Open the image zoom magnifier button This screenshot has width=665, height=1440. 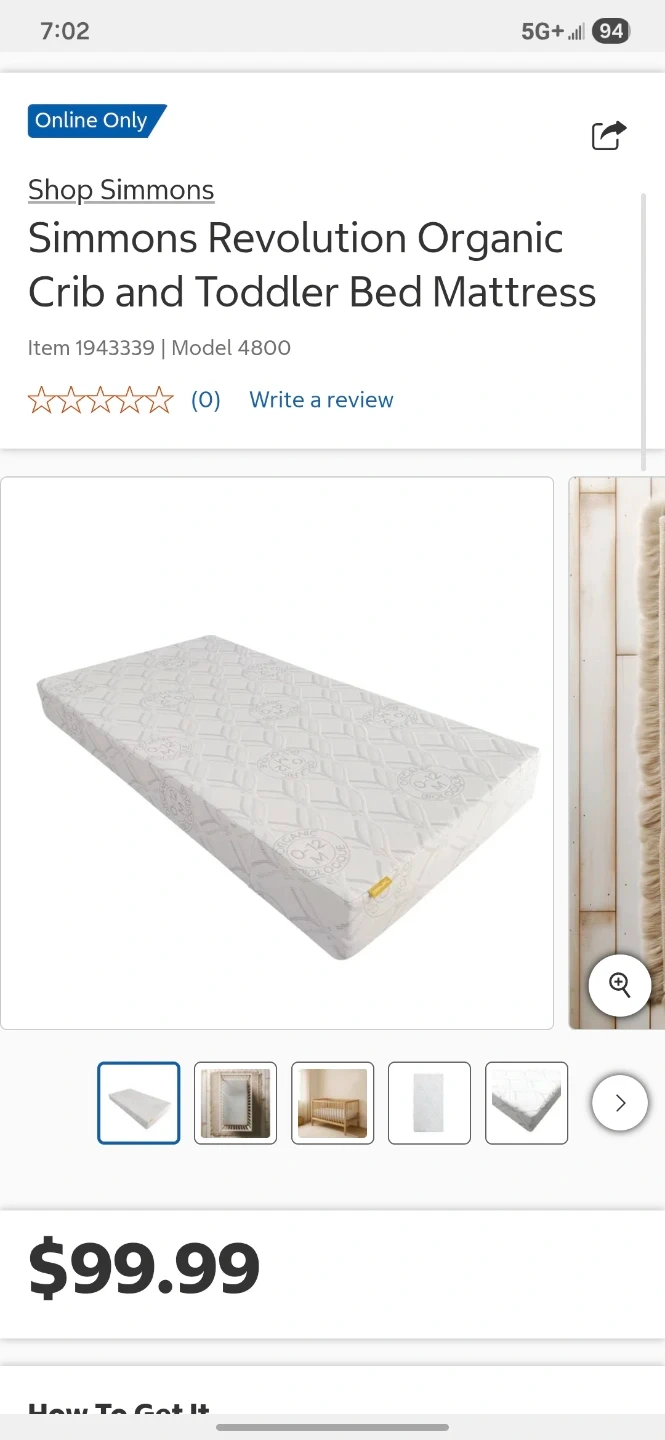(x=620, y=985)
